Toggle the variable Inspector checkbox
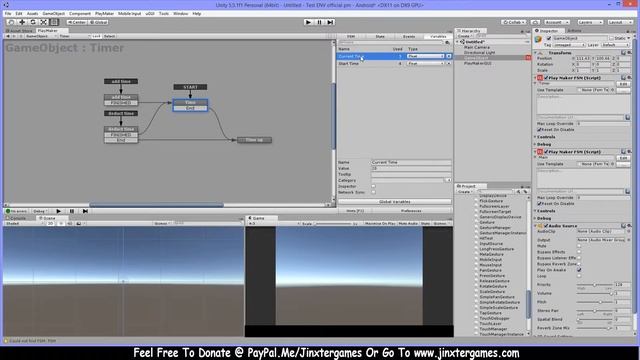 pyautogui.click(x=373, y=186)
